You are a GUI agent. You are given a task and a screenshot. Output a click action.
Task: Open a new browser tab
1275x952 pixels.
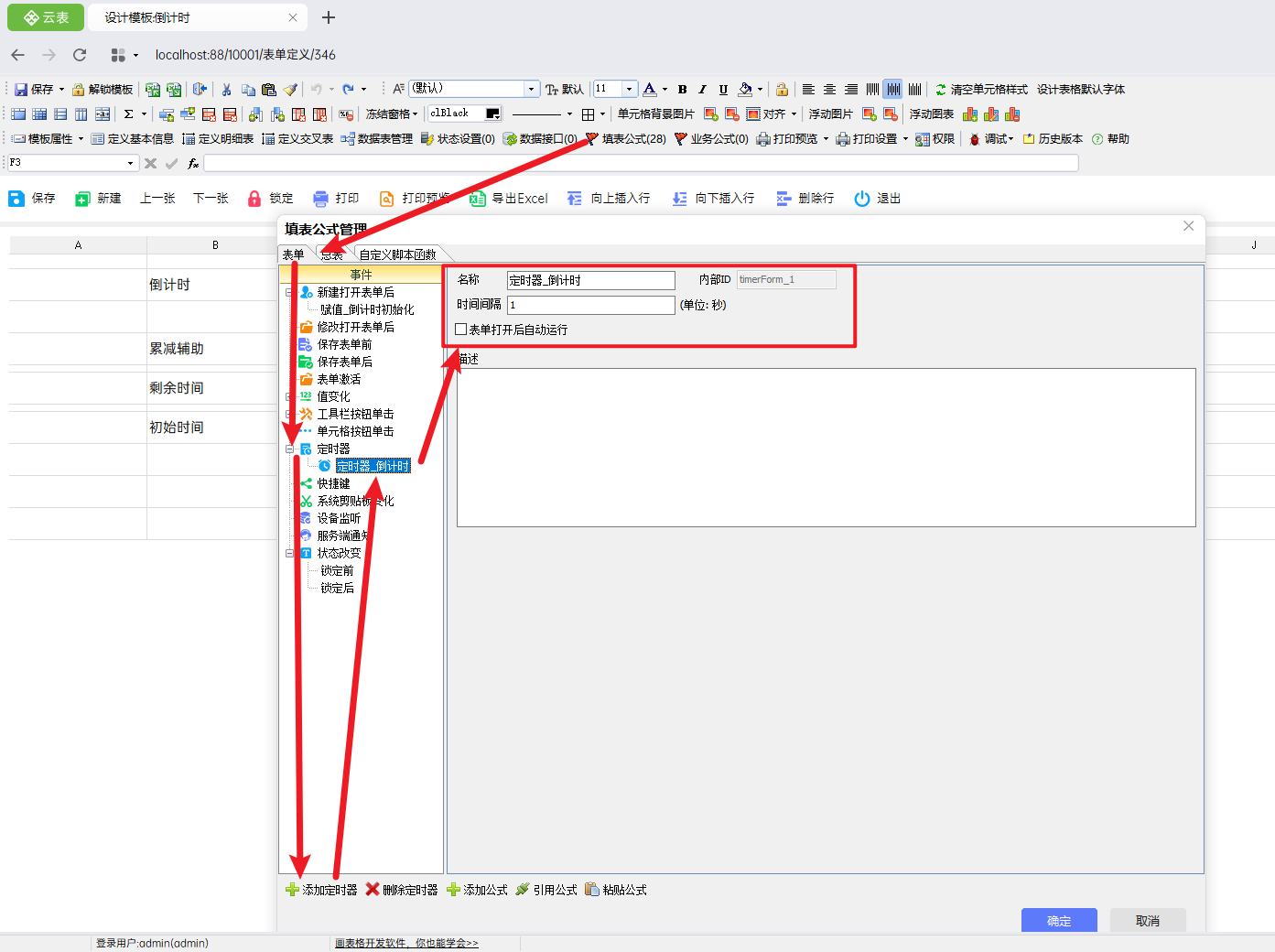[329, 17]
